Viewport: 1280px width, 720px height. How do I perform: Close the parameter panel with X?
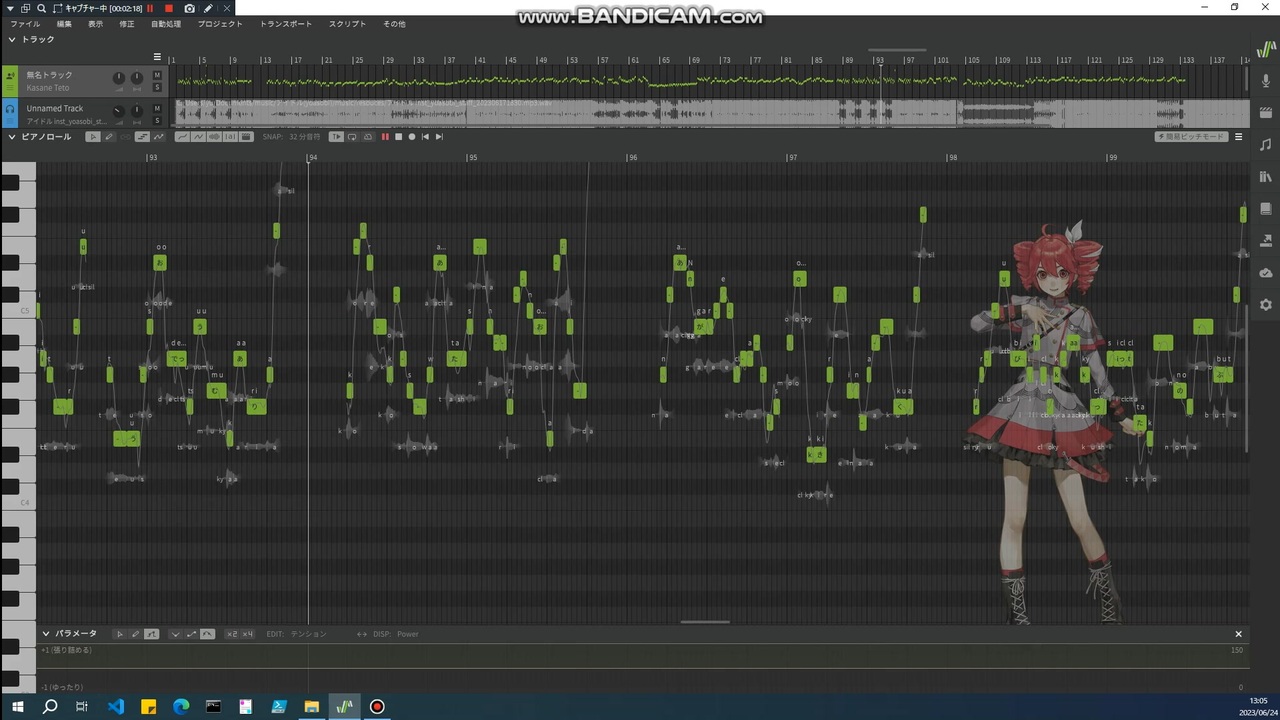(x=1238, y=634)
